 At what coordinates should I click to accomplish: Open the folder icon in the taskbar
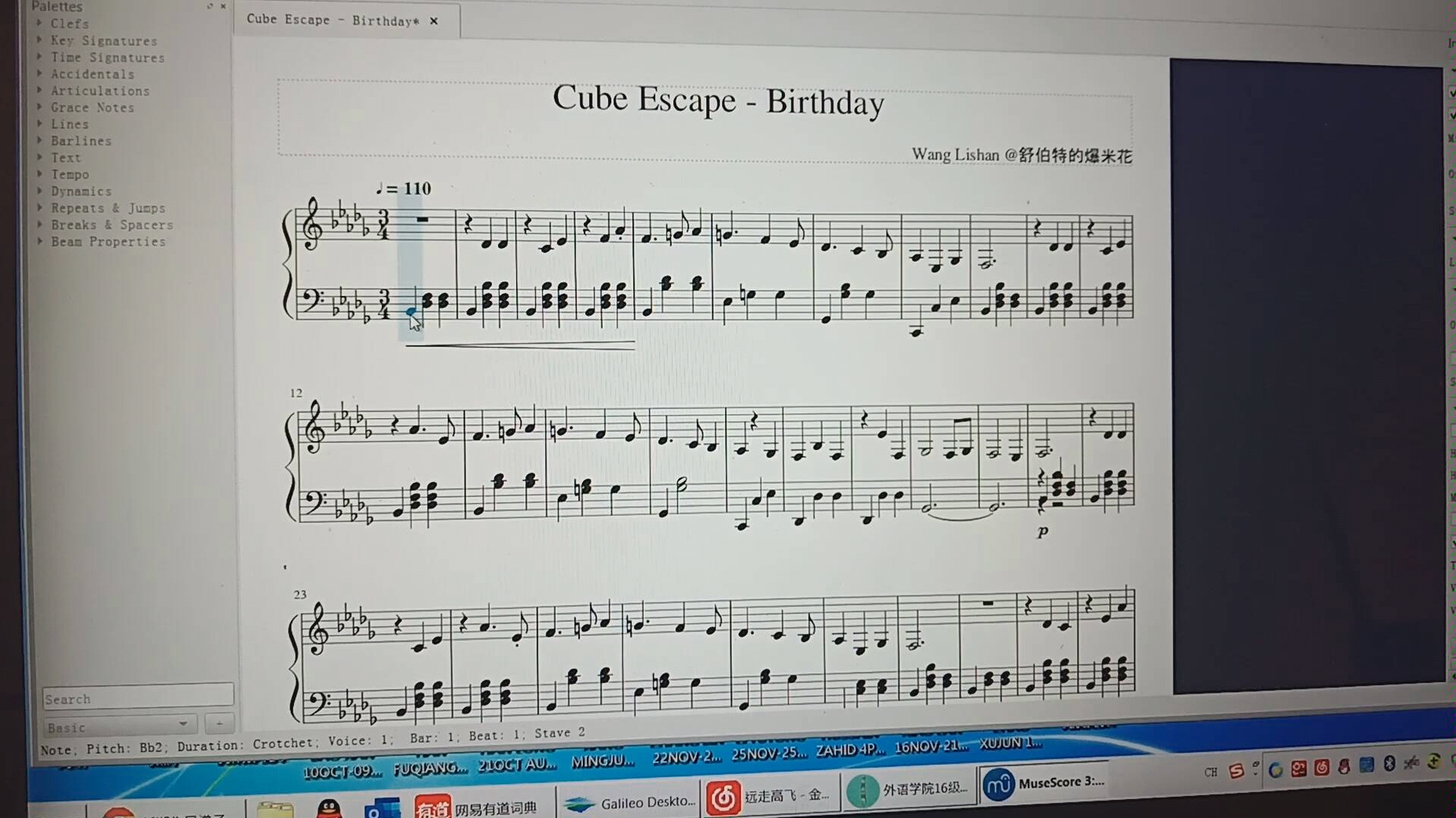(x=275, y=810)
